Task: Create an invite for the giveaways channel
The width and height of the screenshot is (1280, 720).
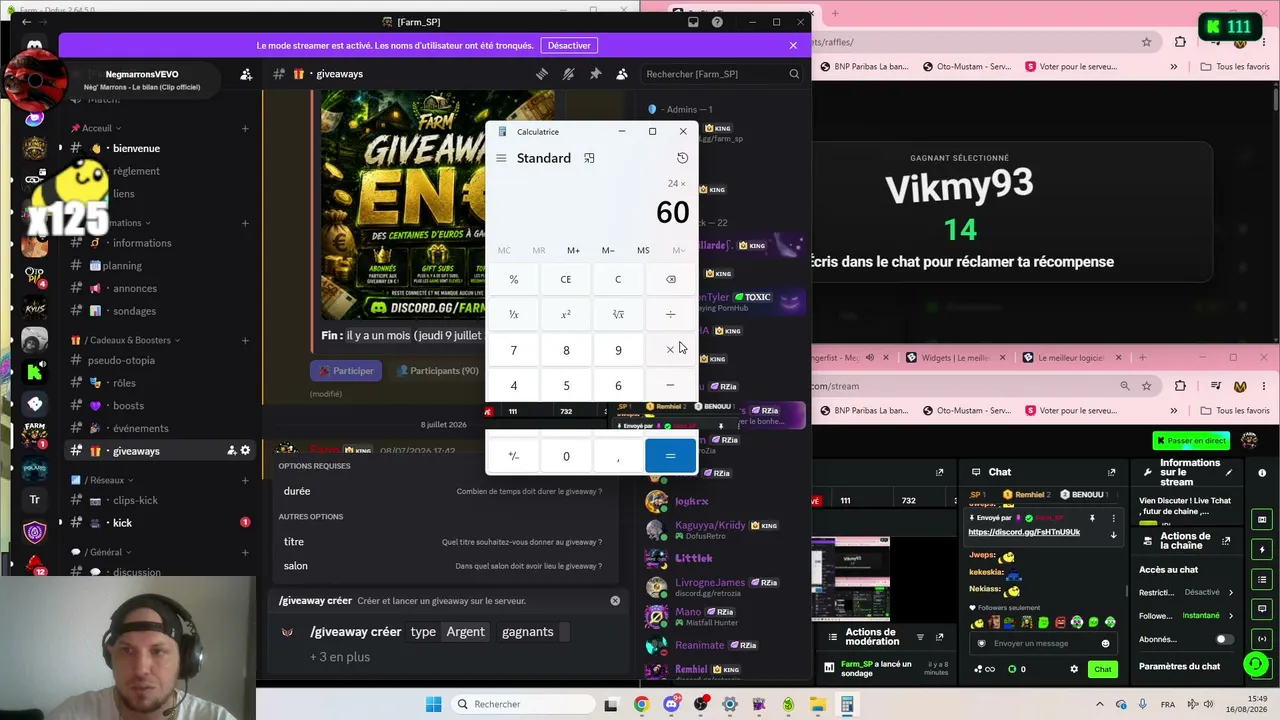Action: (x=231, y=451)
